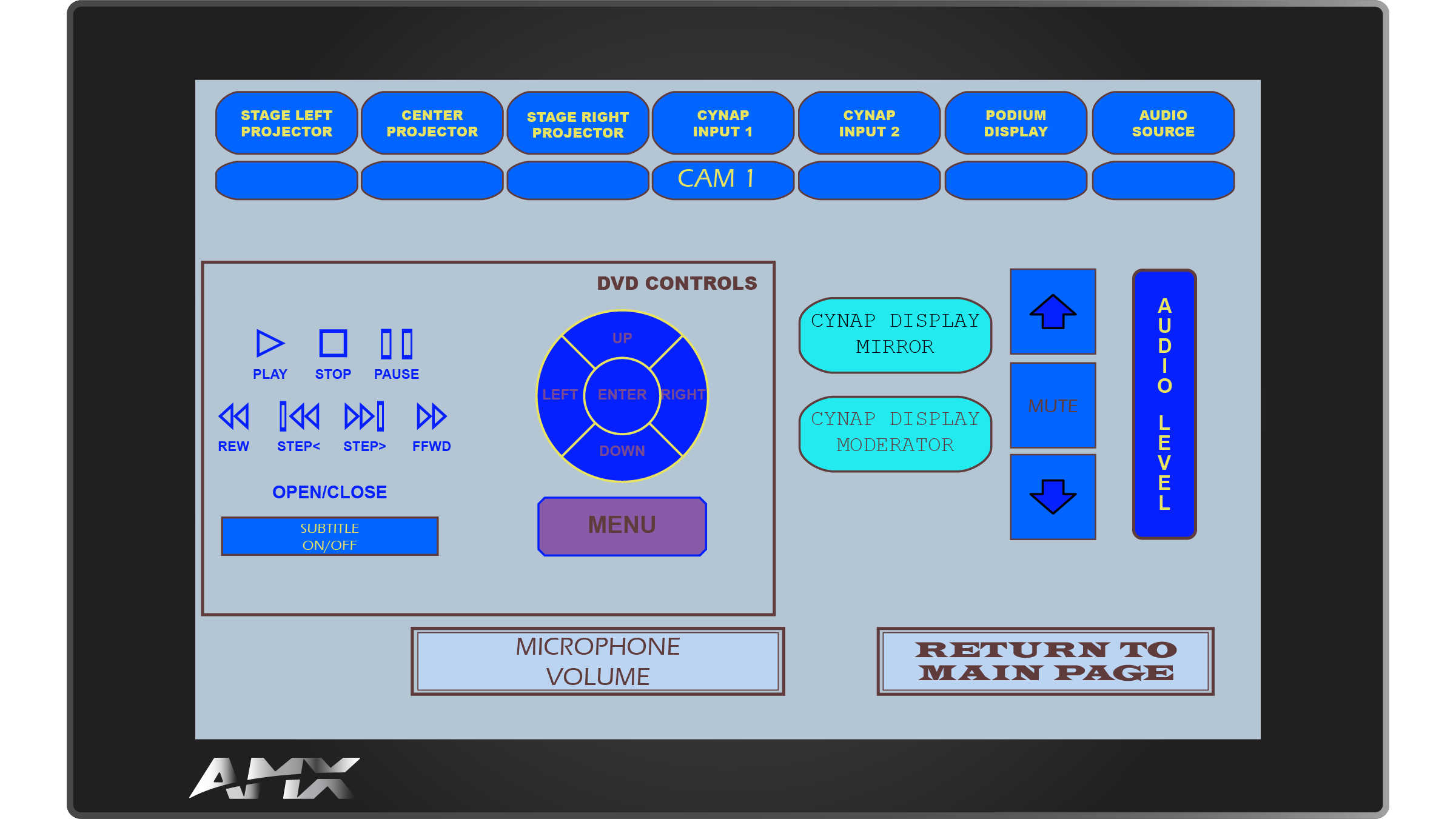Select the PODIUM DISPLAY destination
The height and width of the screenshot is (819, 1456).
point(1016,123)
